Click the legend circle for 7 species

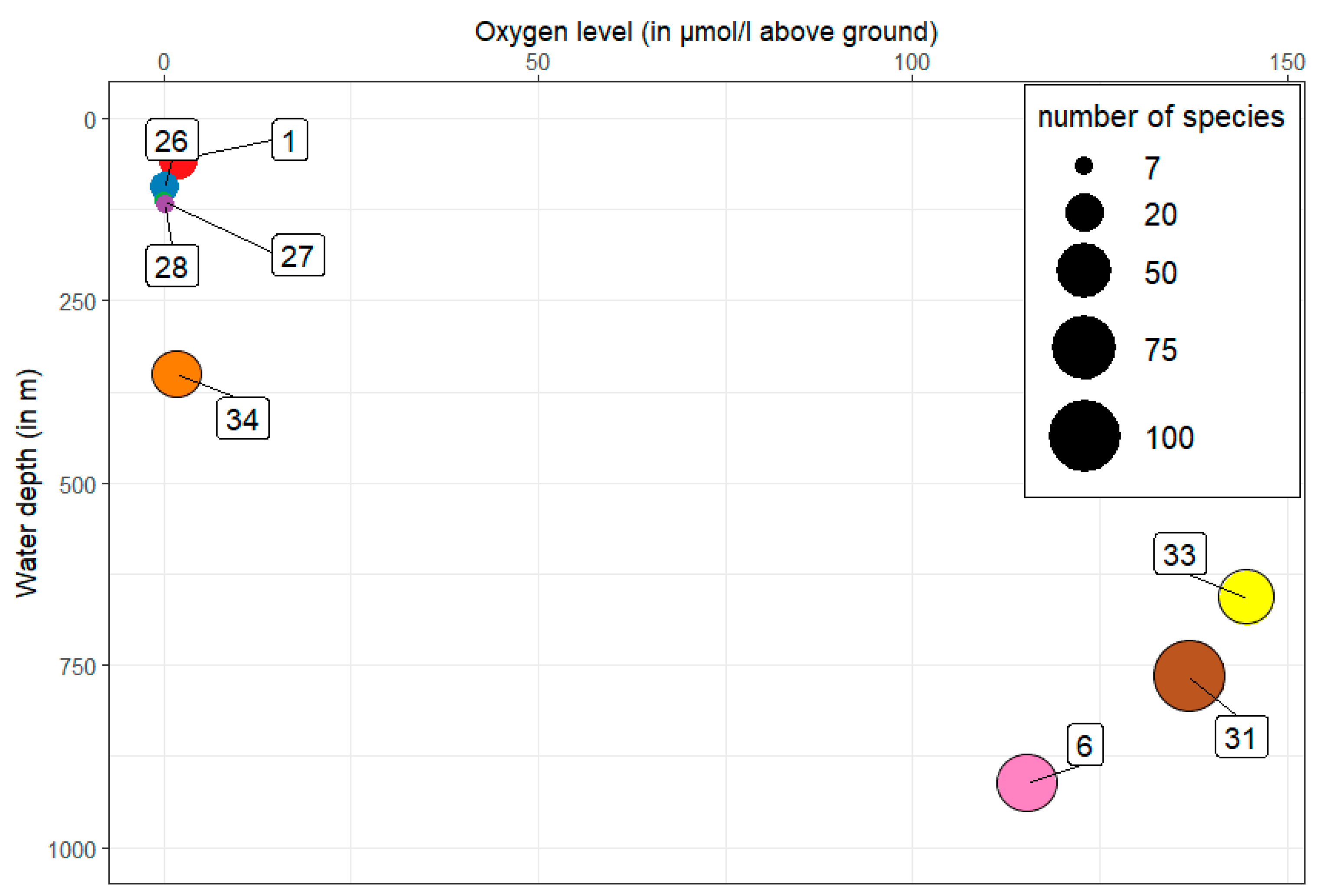click(x=1084, y=166)
